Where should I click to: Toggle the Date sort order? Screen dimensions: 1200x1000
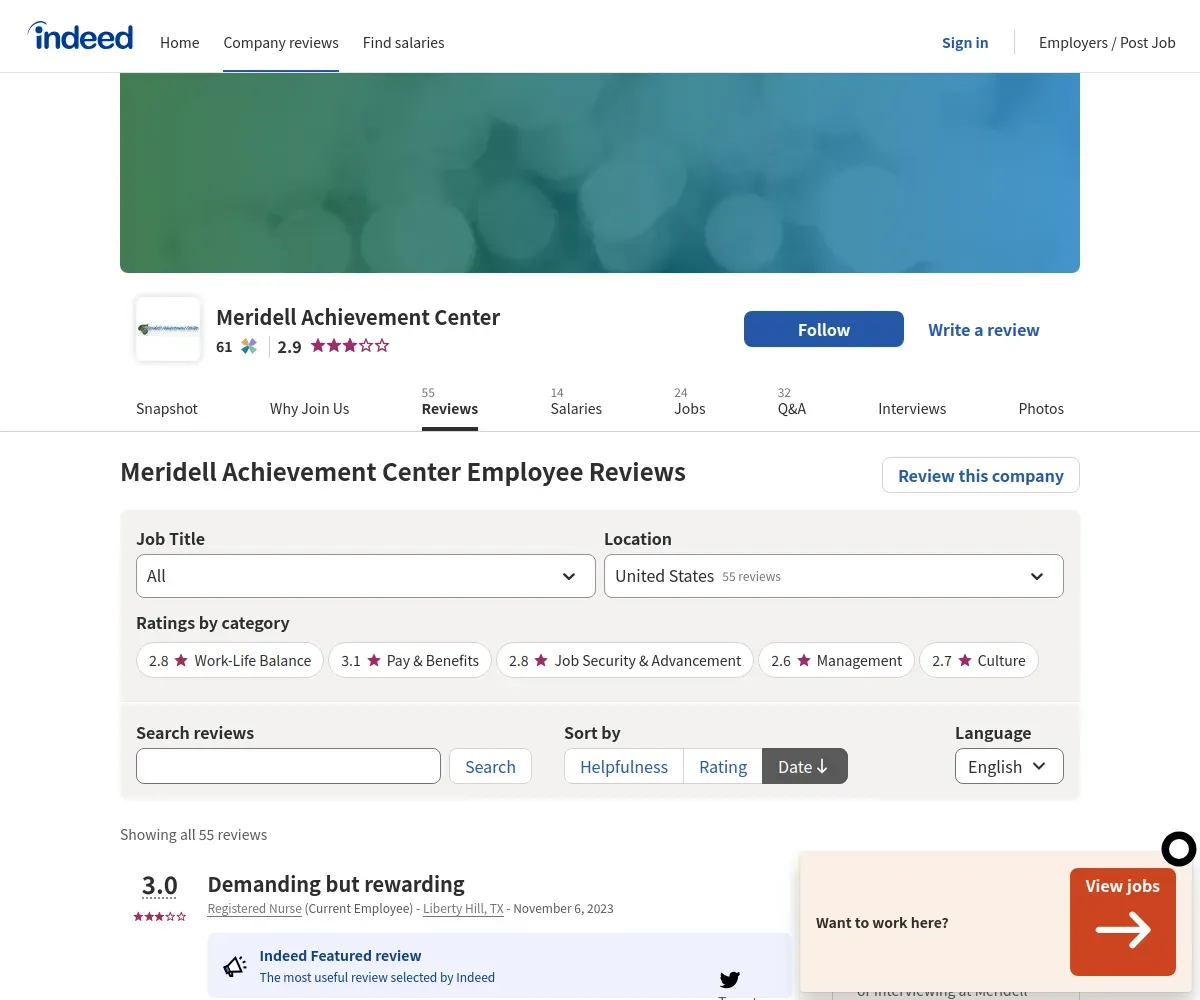click(x=805, y=766)
